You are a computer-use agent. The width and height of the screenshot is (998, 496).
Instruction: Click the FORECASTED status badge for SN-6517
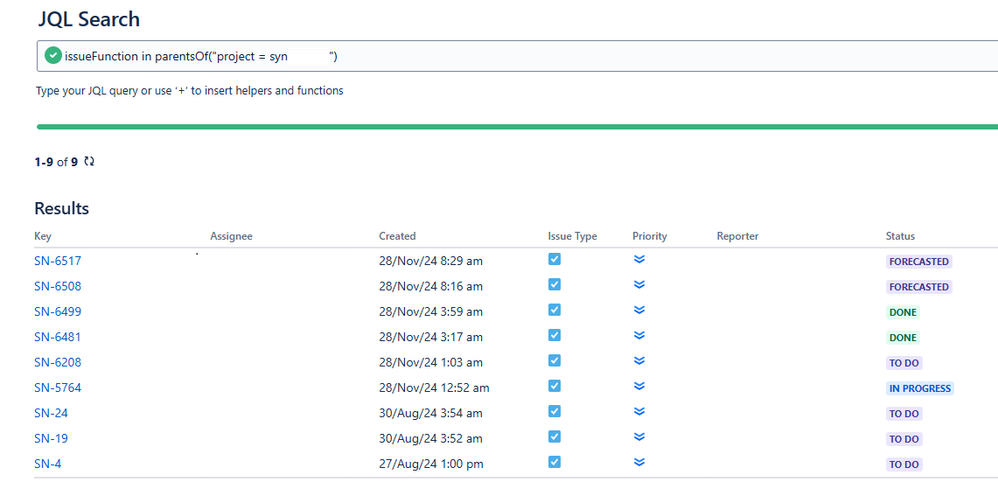point(919,262)
